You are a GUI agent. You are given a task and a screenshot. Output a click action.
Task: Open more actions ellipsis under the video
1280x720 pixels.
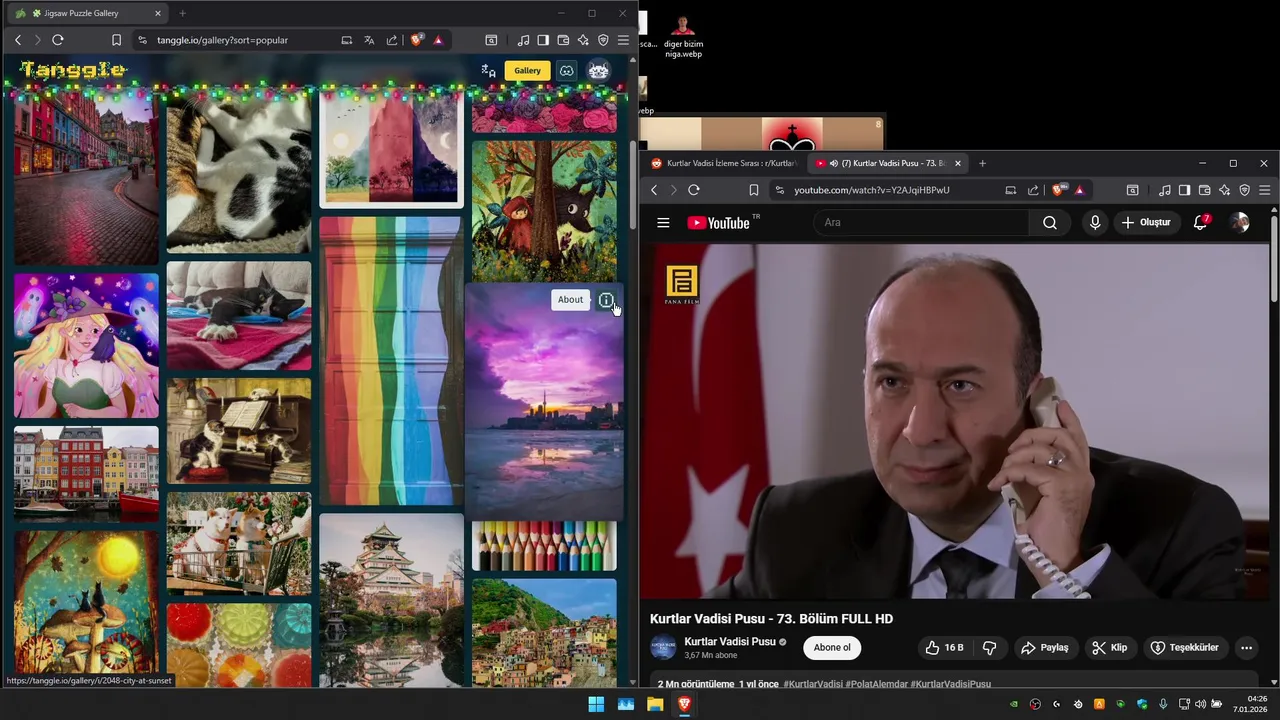(1246, 648)
